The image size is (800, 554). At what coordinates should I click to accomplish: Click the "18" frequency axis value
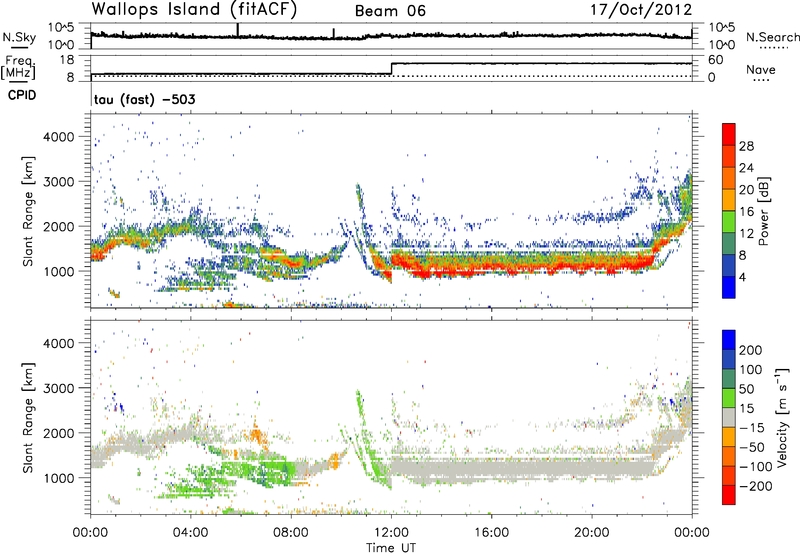click(67, 59)
